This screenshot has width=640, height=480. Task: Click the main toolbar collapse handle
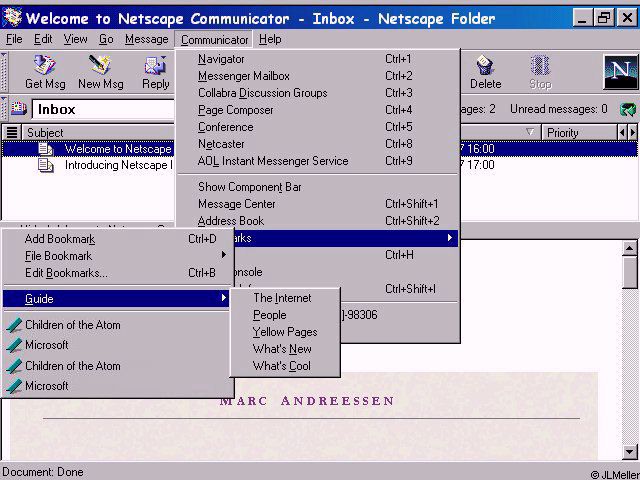point(4,72)
